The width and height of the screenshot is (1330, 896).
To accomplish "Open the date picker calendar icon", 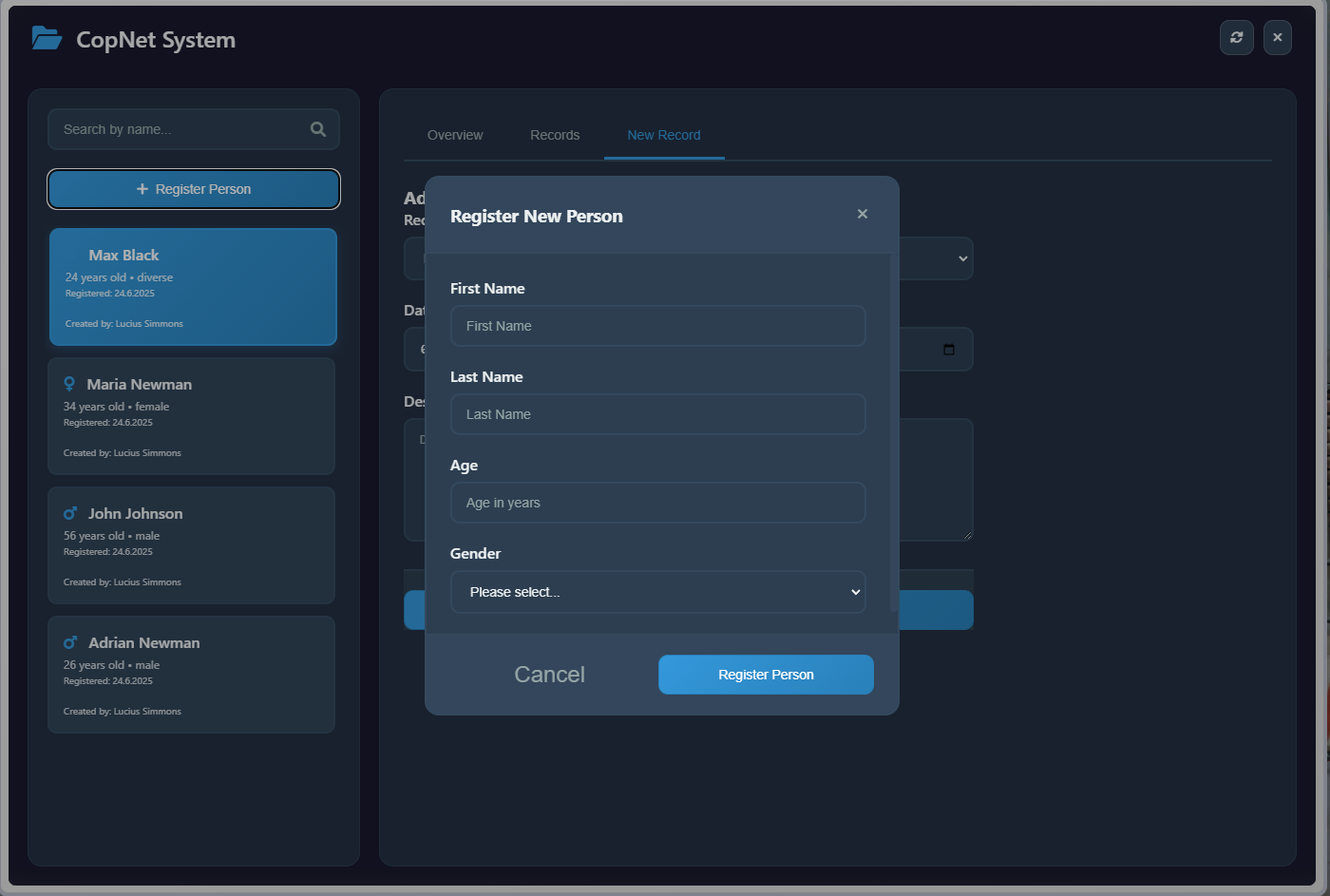I will pos(948,350).
